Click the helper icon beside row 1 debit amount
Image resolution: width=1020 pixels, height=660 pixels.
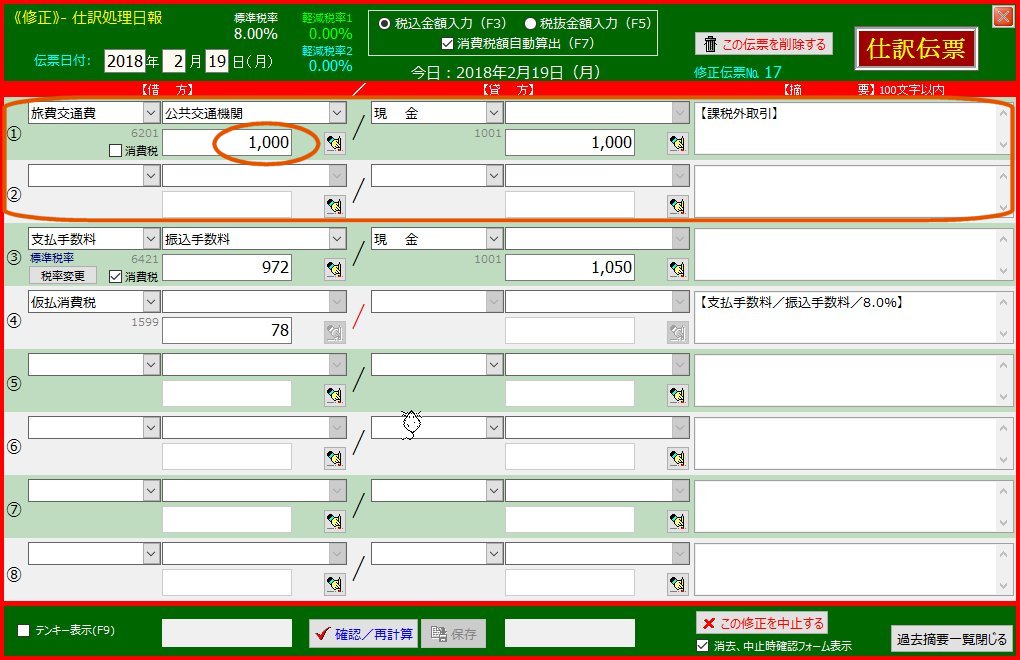coord(334,143)
